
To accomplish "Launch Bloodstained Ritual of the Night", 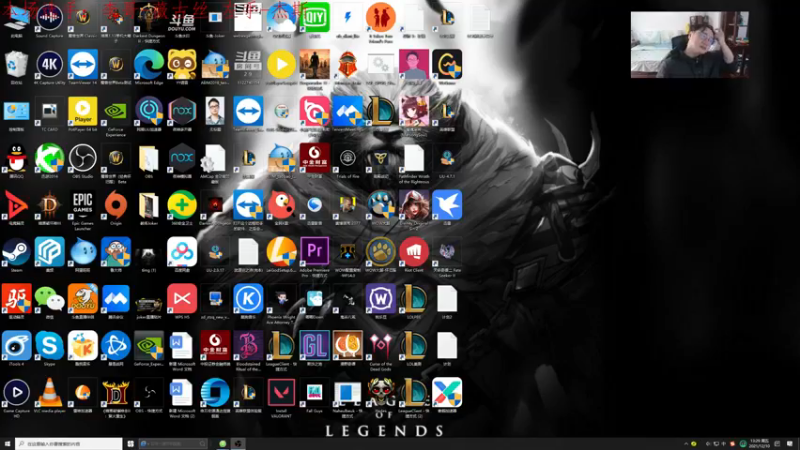I will click(248, 349).
